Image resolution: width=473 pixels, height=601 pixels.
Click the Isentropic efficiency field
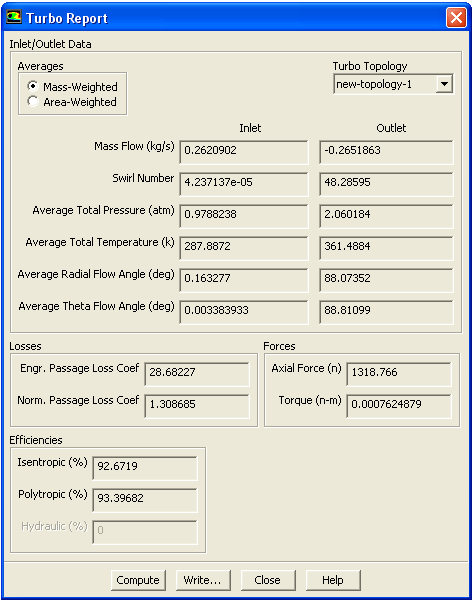145,468
